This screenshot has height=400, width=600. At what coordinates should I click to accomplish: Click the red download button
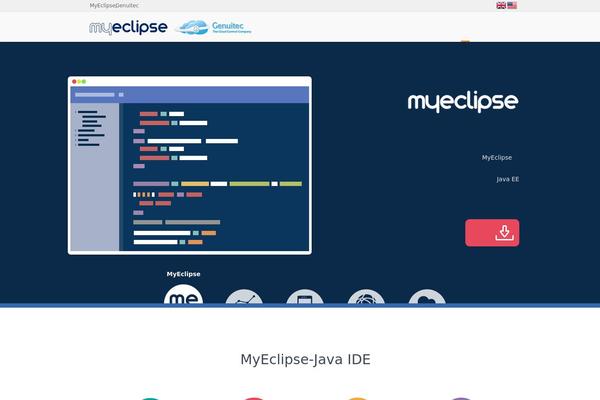click(492, 233)
